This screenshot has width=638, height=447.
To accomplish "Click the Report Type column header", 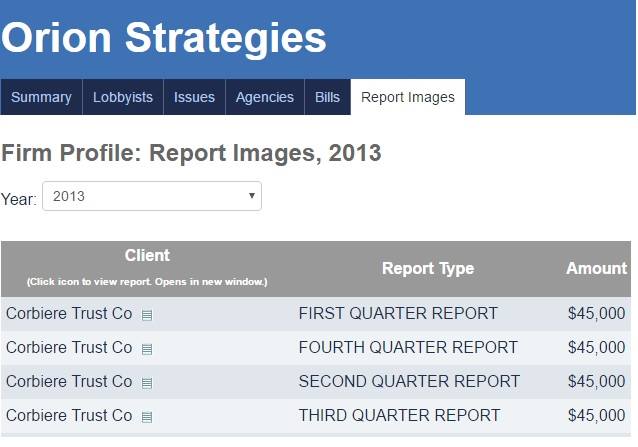I will click(428, 268).
